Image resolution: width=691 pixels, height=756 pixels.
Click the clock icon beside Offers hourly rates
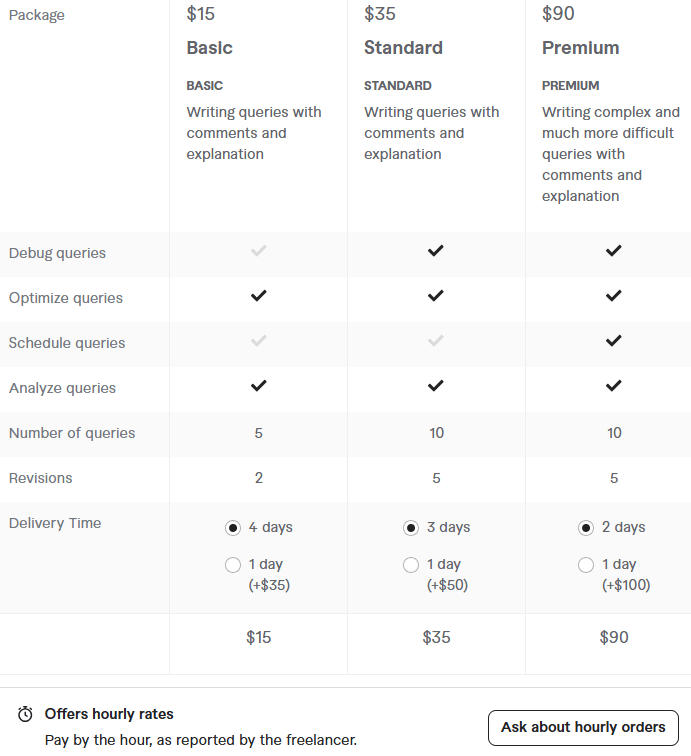click(x=25, y=714)
